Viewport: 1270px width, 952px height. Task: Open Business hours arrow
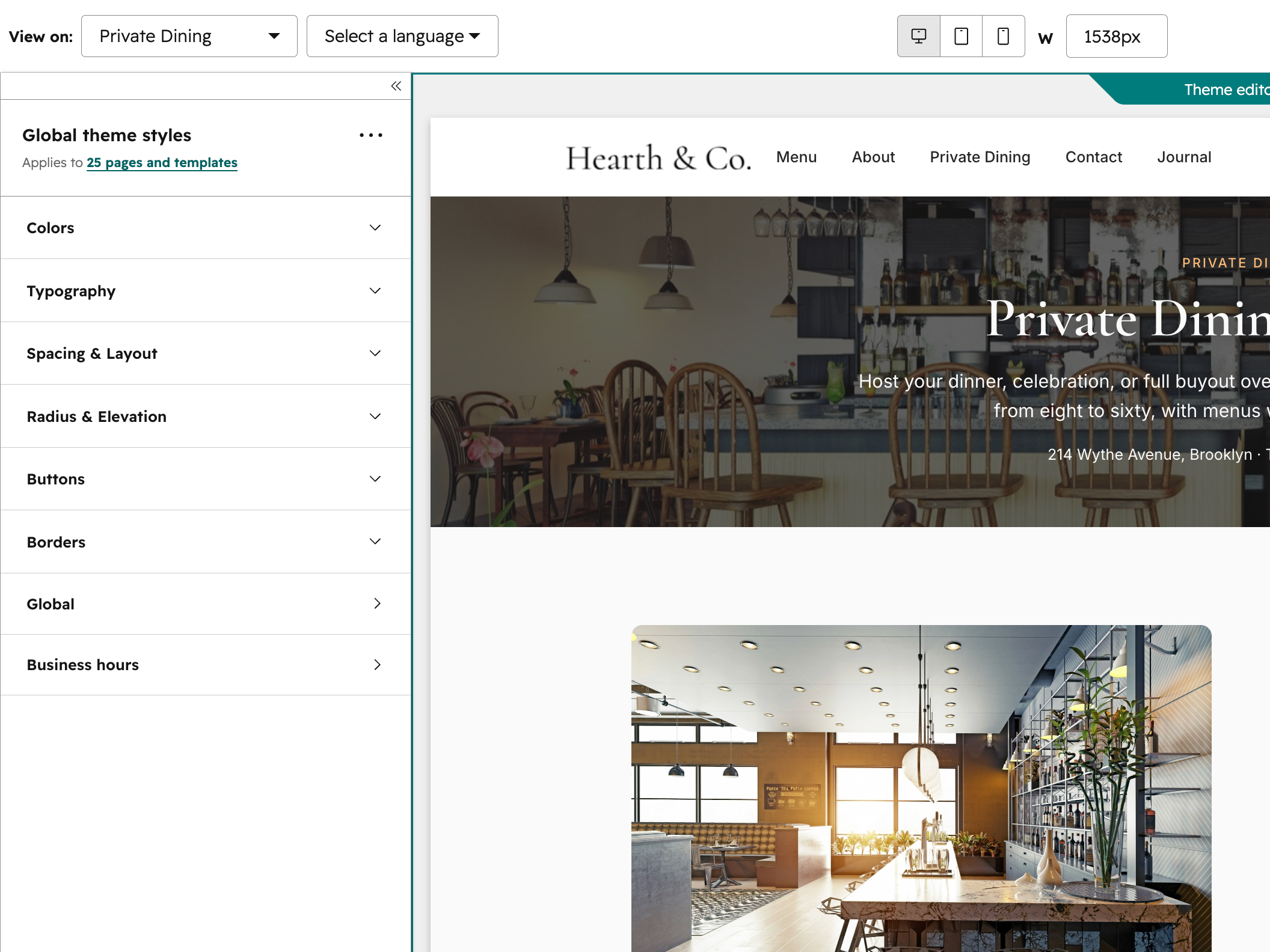coord(377,665)
